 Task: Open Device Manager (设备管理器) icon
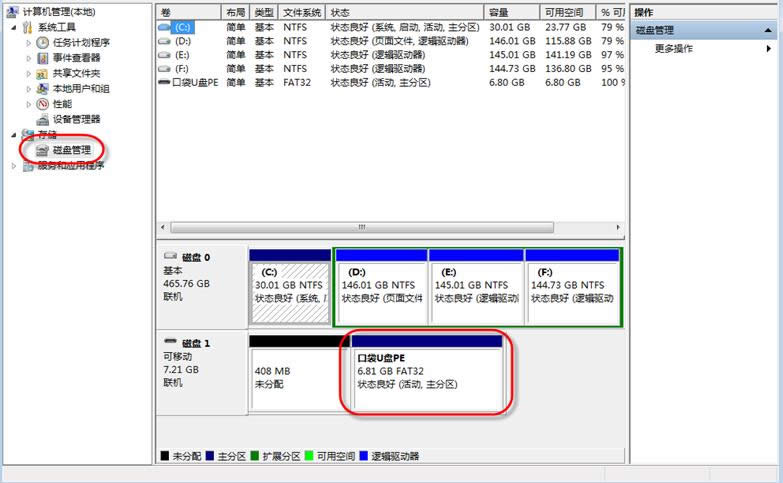[x=42, y=119]
